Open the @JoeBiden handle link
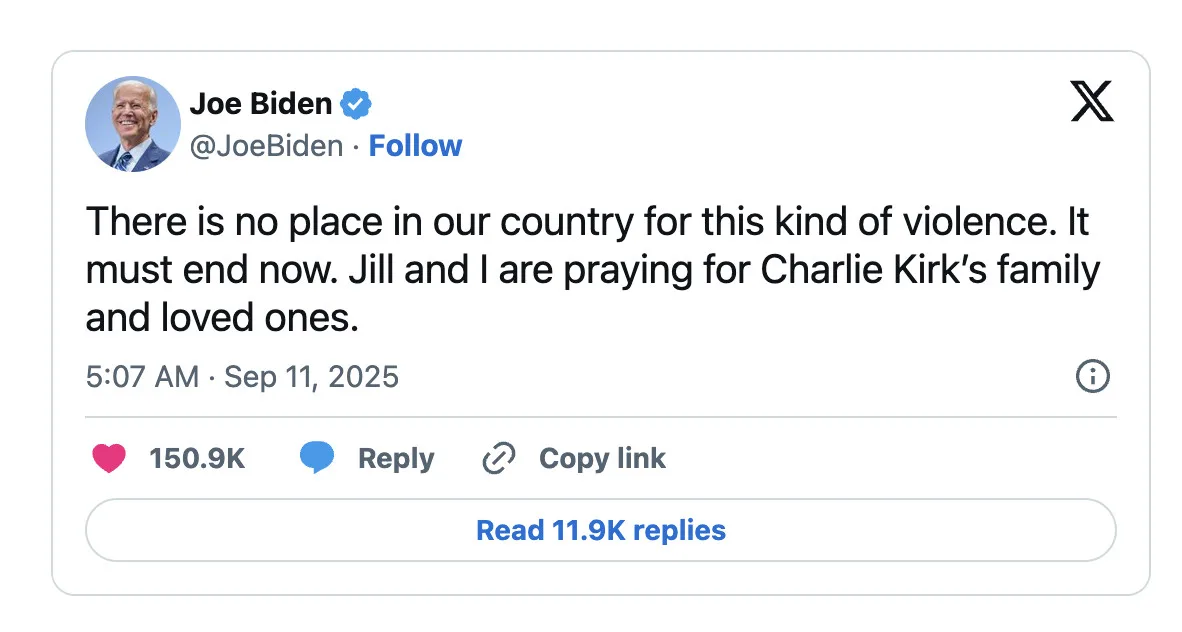 click(266, 146)
